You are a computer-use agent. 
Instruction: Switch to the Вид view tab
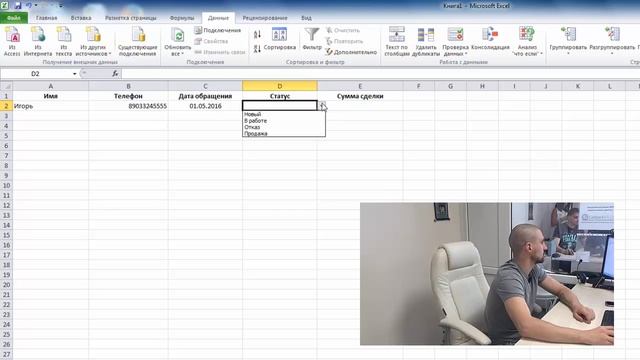point(306,18)
